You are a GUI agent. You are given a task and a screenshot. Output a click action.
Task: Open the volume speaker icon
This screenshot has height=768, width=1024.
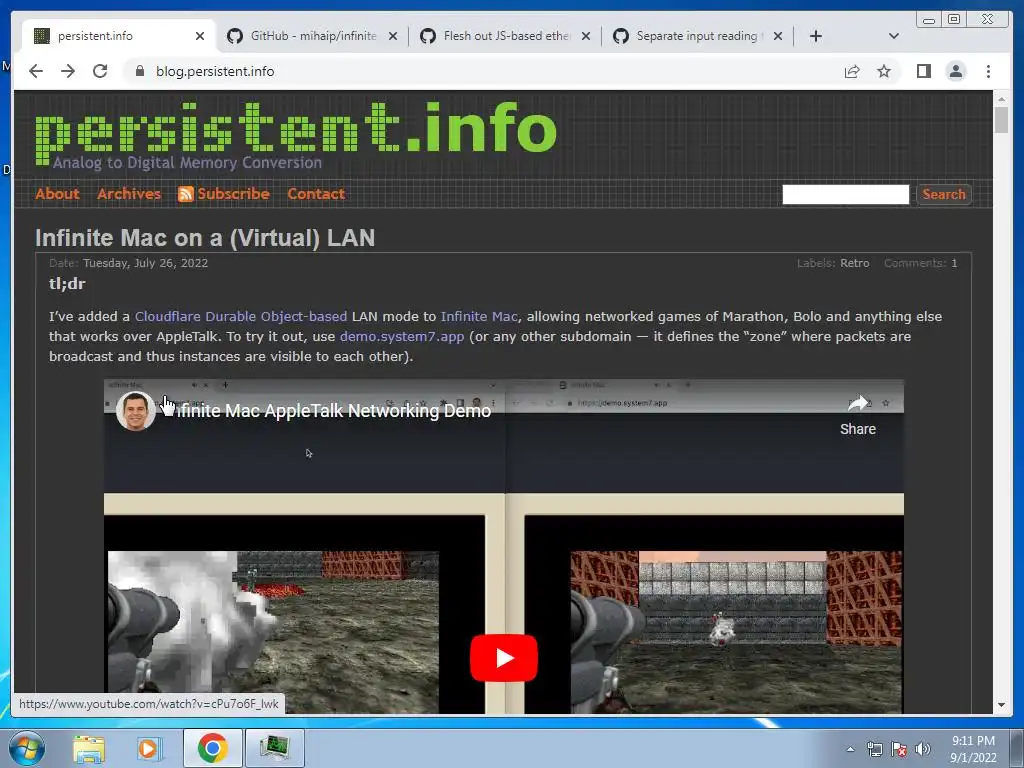922,749
